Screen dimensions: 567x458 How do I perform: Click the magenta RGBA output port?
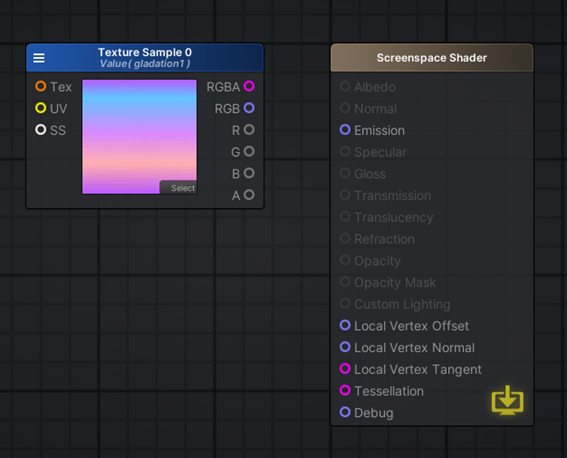tap(249, 86)
